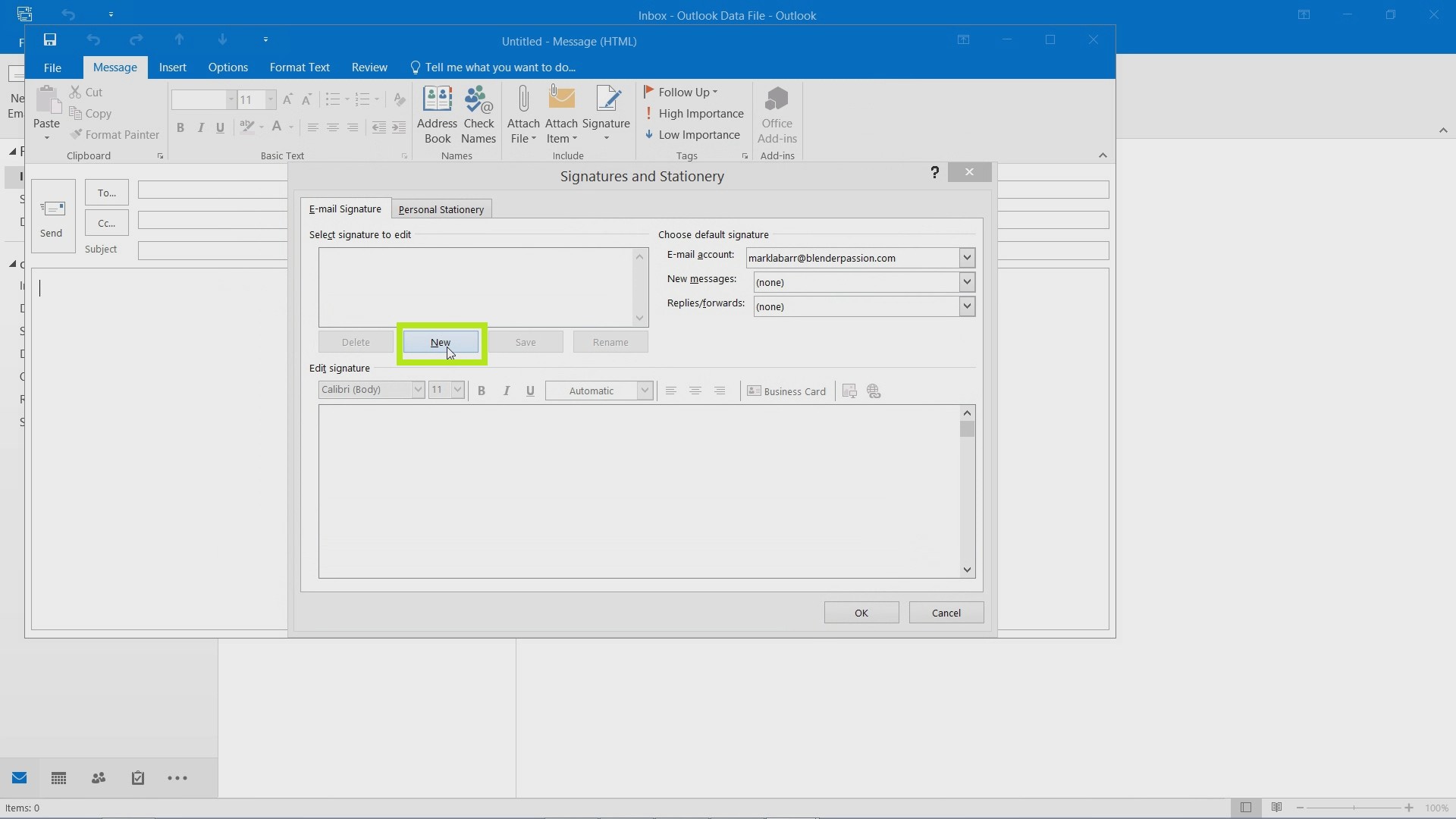The image size is (1456, 819).
Task: Toggle Italic in Edit signature toolbar
Action: click(x=505, y=390)
